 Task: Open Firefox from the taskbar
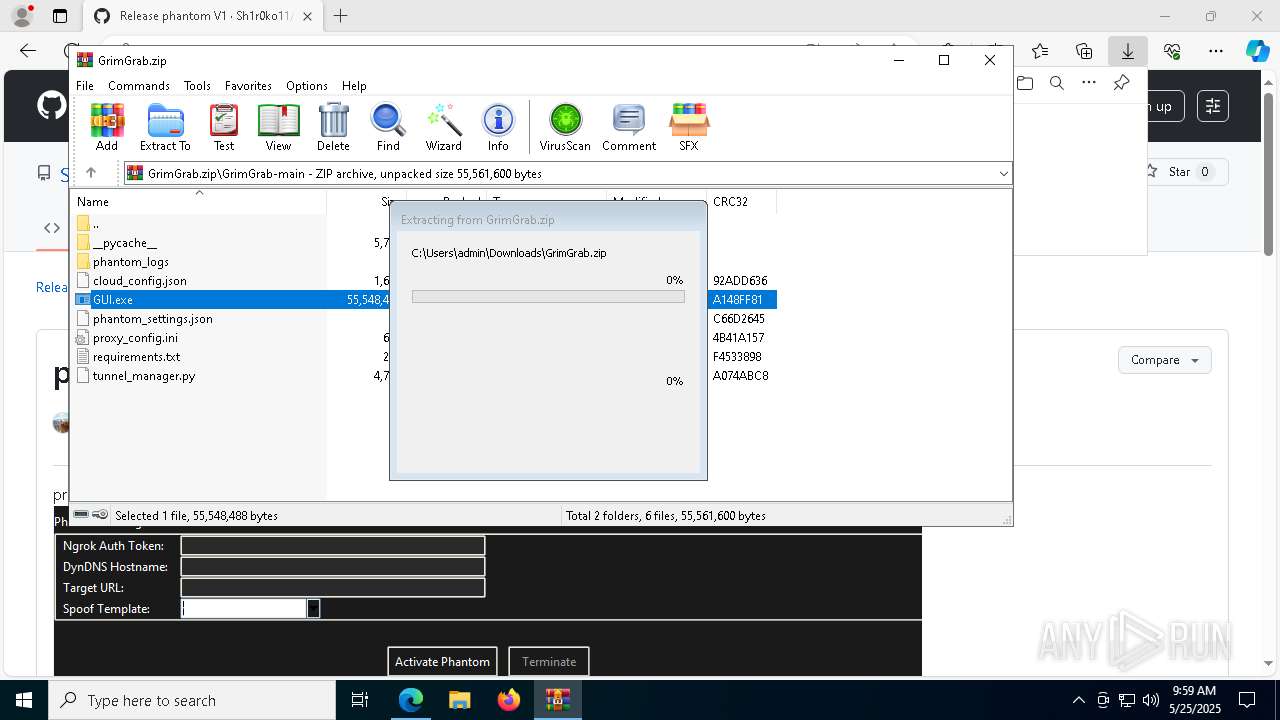click(509, 700)
